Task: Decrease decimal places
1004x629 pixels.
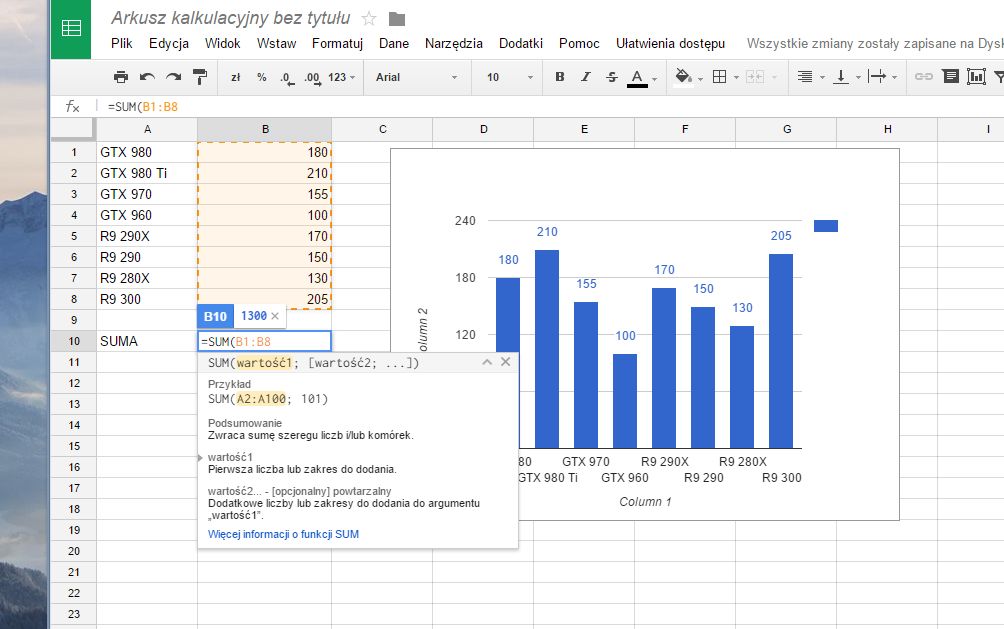Action: click(287, 78)
